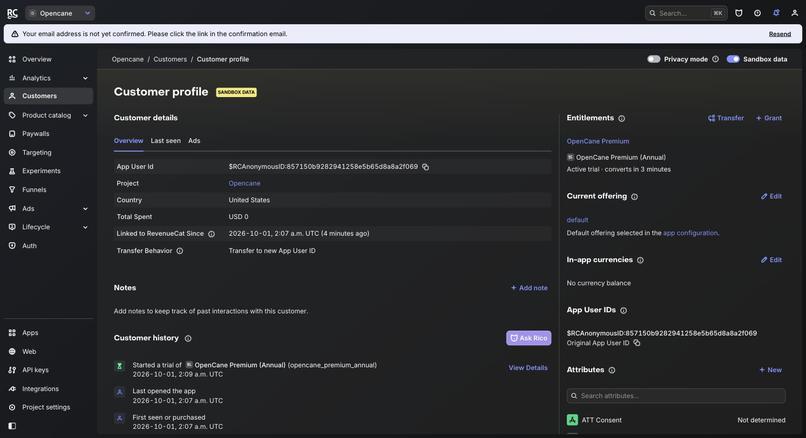Viewport: 806px width, 438px height.
Task: Click Customers breadcrumb link
Action: 170,59
